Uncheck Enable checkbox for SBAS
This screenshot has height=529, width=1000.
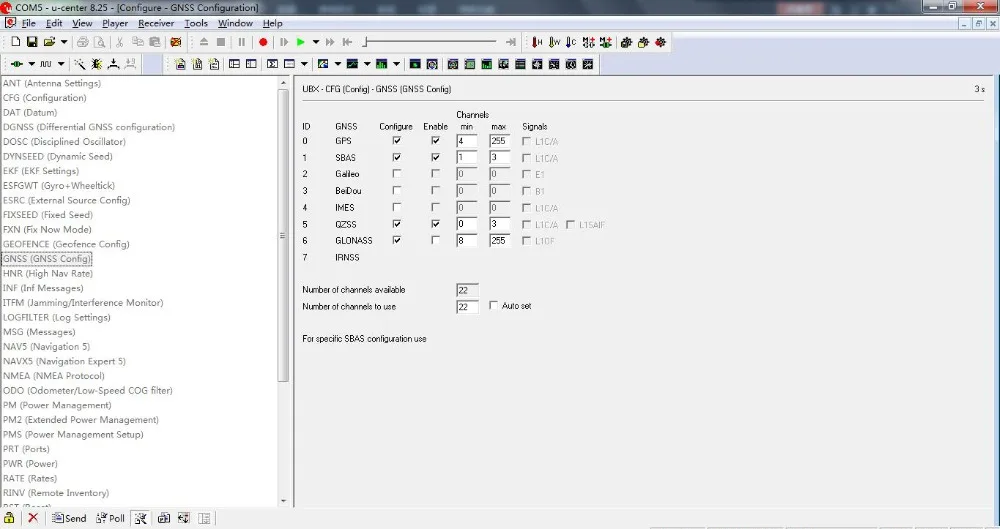(x=435, y=157)
